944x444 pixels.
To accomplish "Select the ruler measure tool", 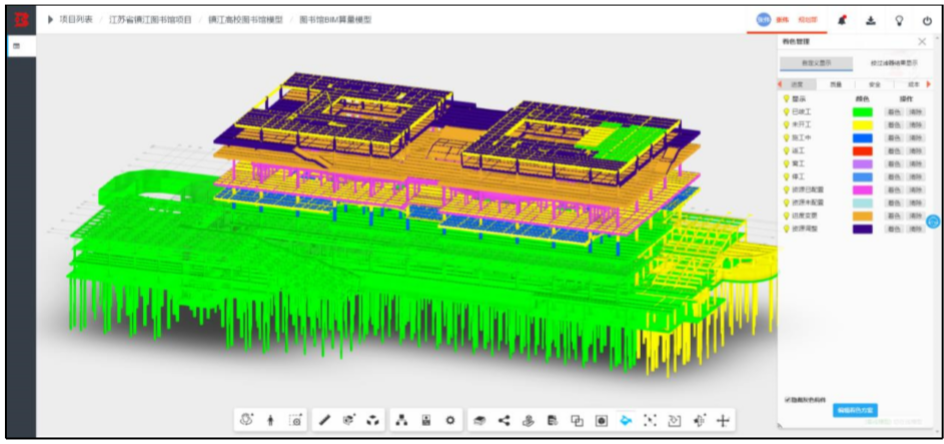I will 324,421.
